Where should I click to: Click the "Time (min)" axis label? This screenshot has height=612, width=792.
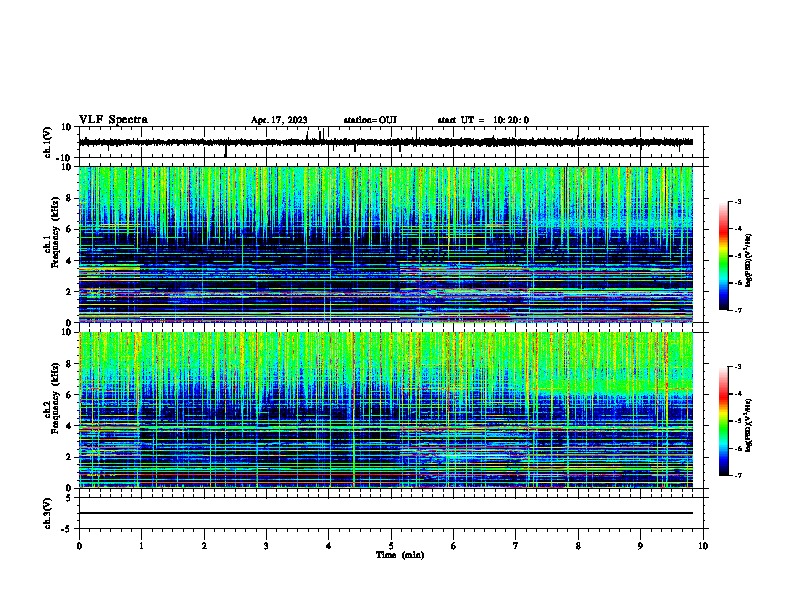point(400,555)
